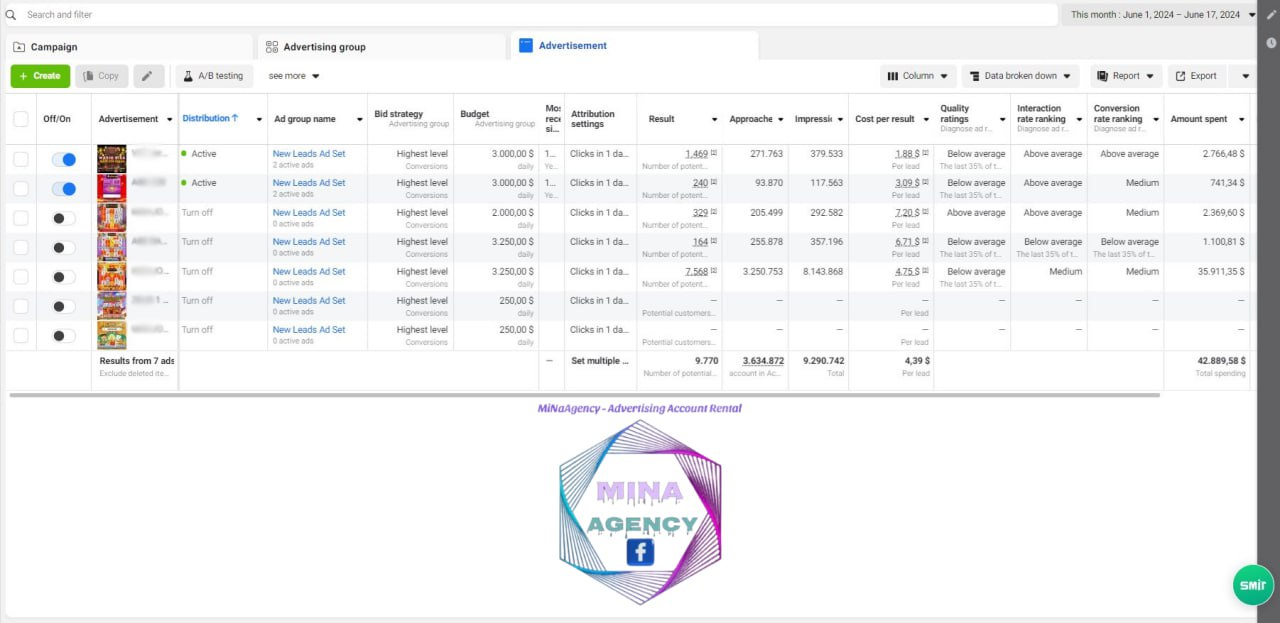Check the row with 1.469 results

point(21,160)
